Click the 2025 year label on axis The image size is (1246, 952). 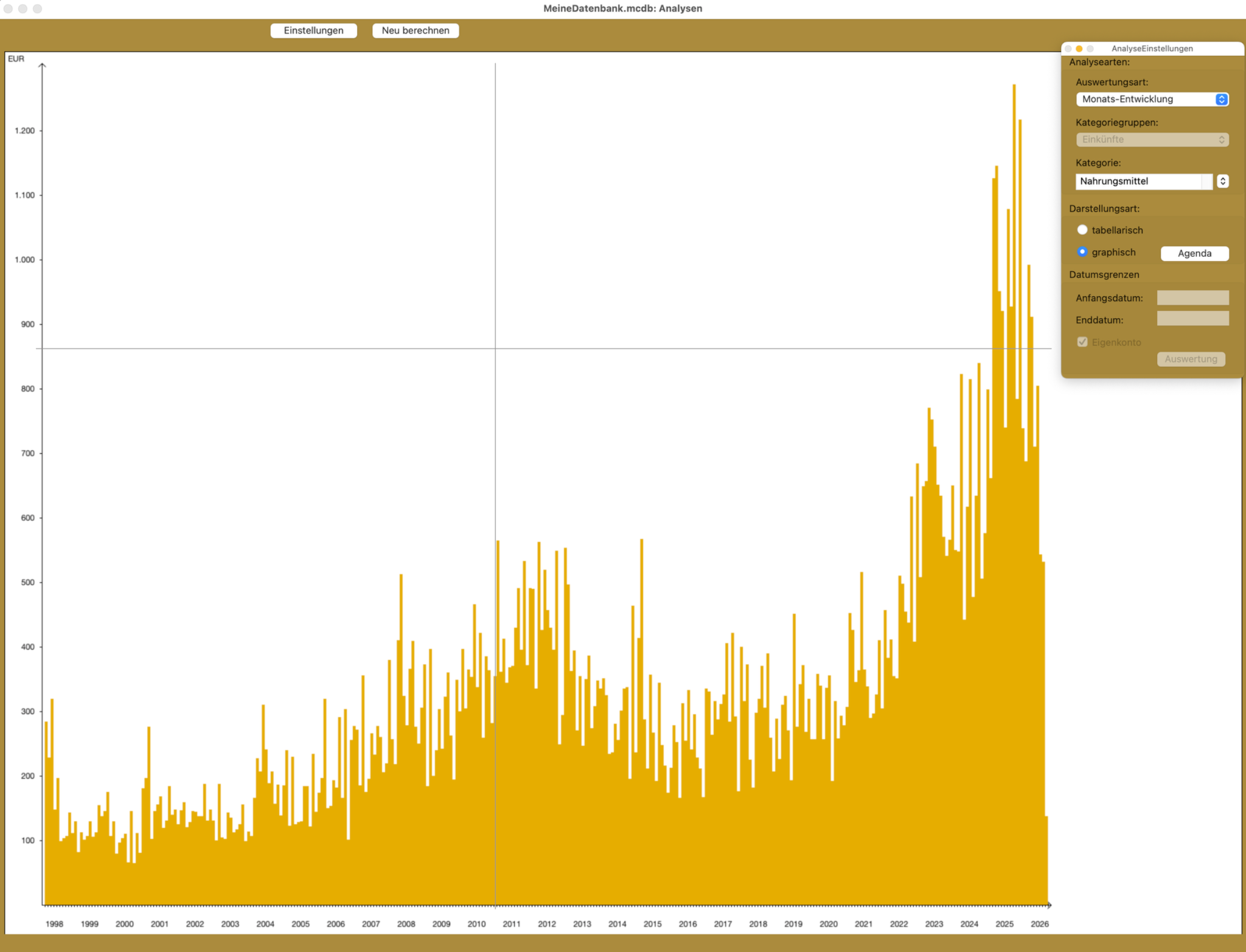pyautogui.click(x=1004, y=923)
